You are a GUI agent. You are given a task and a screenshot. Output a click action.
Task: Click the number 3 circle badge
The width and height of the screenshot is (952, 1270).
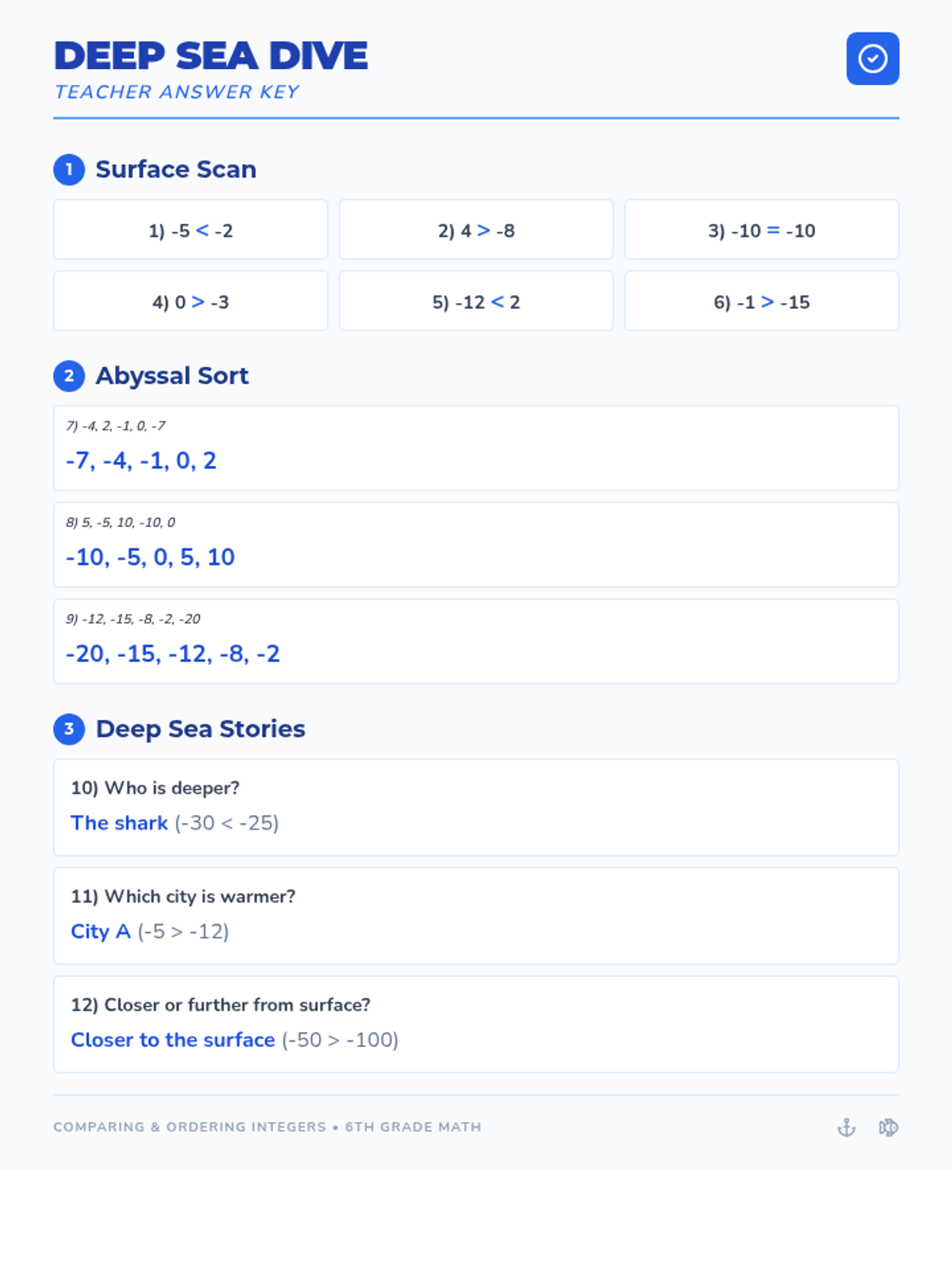point(69,729)
